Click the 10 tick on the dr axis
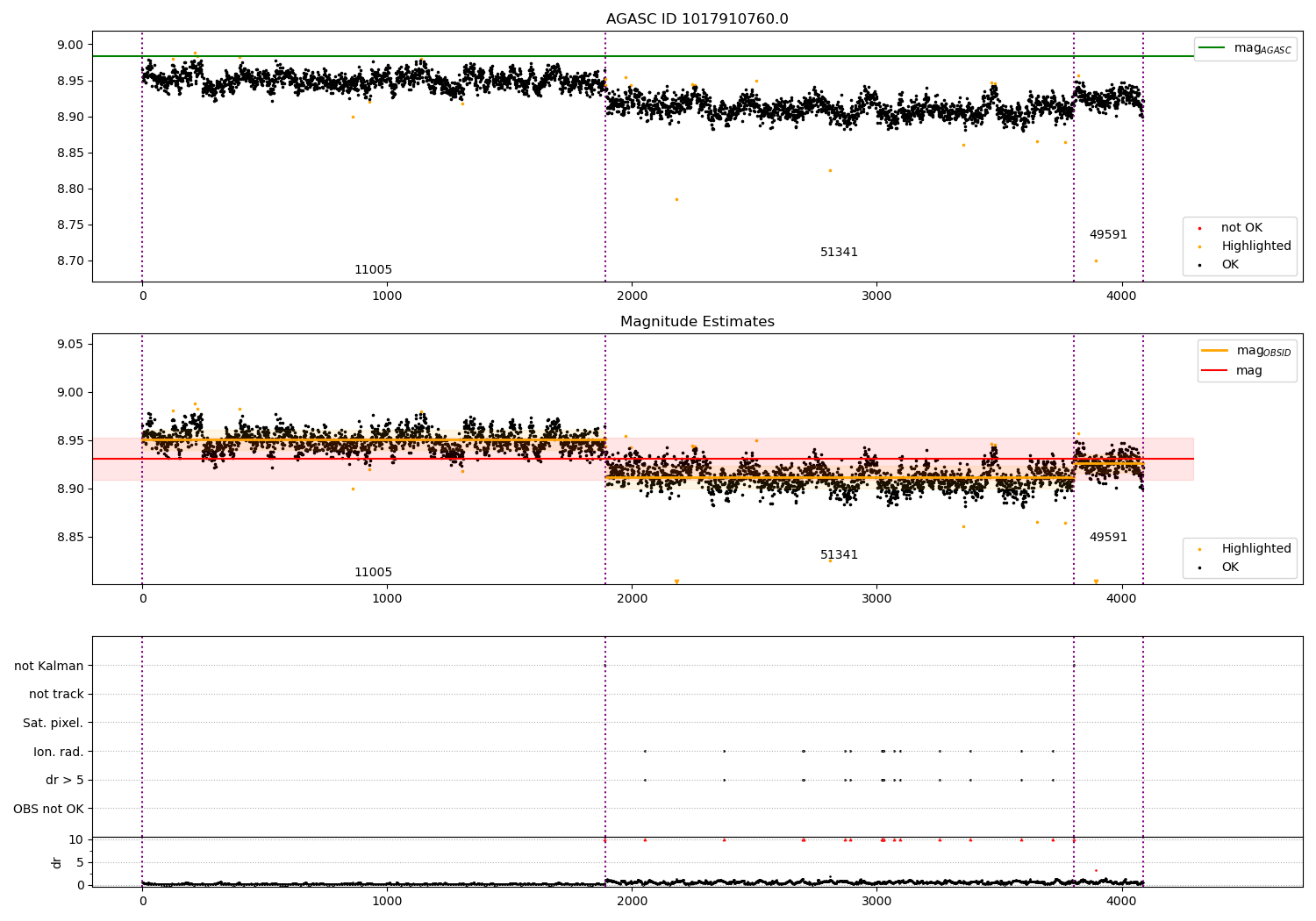1316x921 pixels. (76, 839)
